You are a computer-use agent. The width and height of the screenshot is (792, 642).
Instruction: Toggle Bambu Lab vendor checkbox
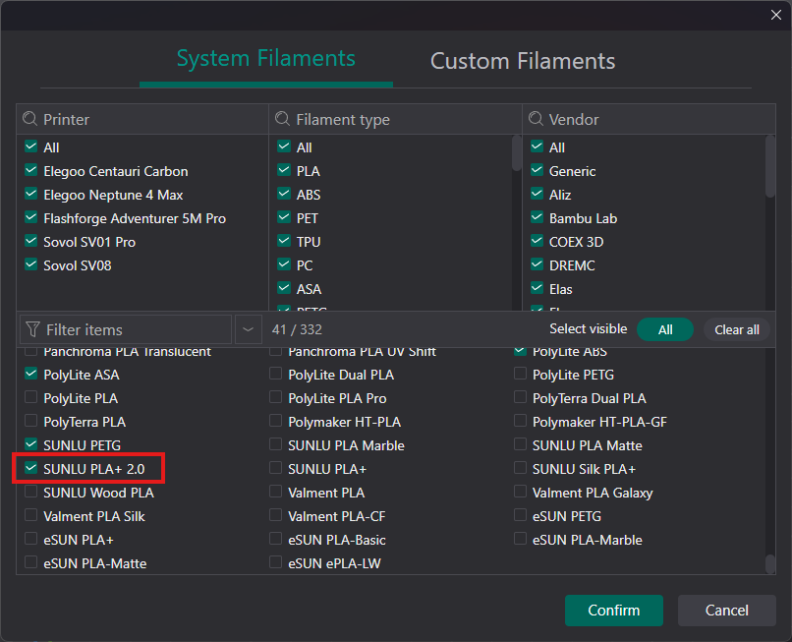tap(537, 218)
